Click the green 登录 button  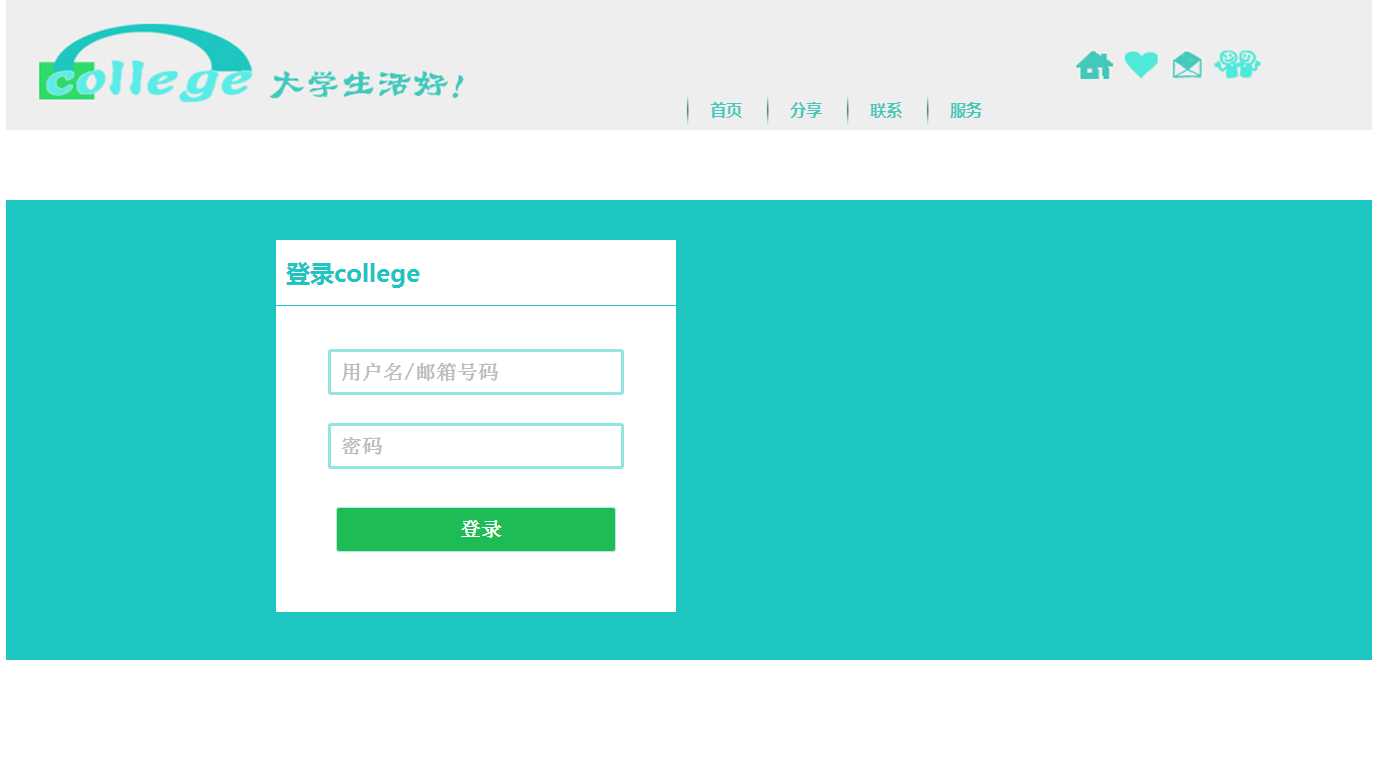(476, 529)
